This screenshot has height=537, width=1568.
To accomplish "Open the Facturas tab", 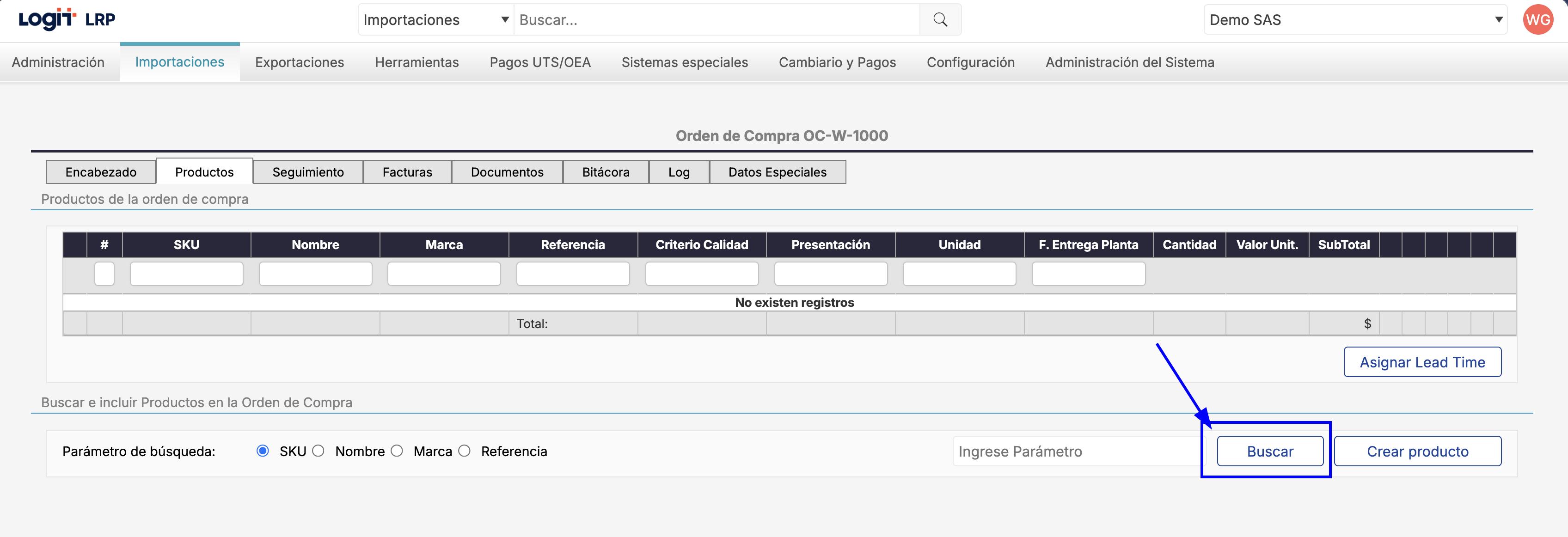I will click(x=407, y=172).
